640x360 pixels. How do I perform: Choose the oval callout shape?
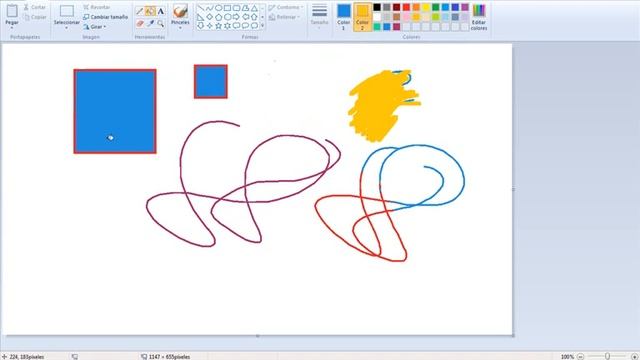[x=245, y=26]
